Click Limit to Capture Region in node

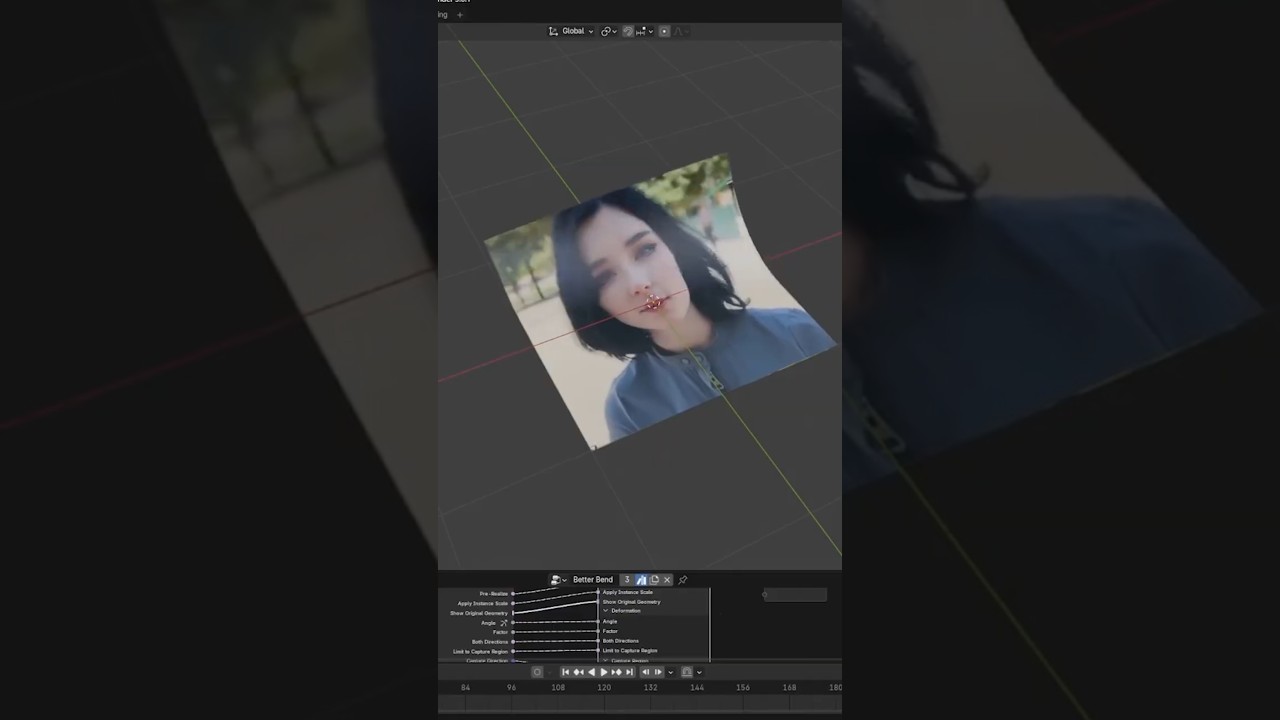[x=630, y=651]
